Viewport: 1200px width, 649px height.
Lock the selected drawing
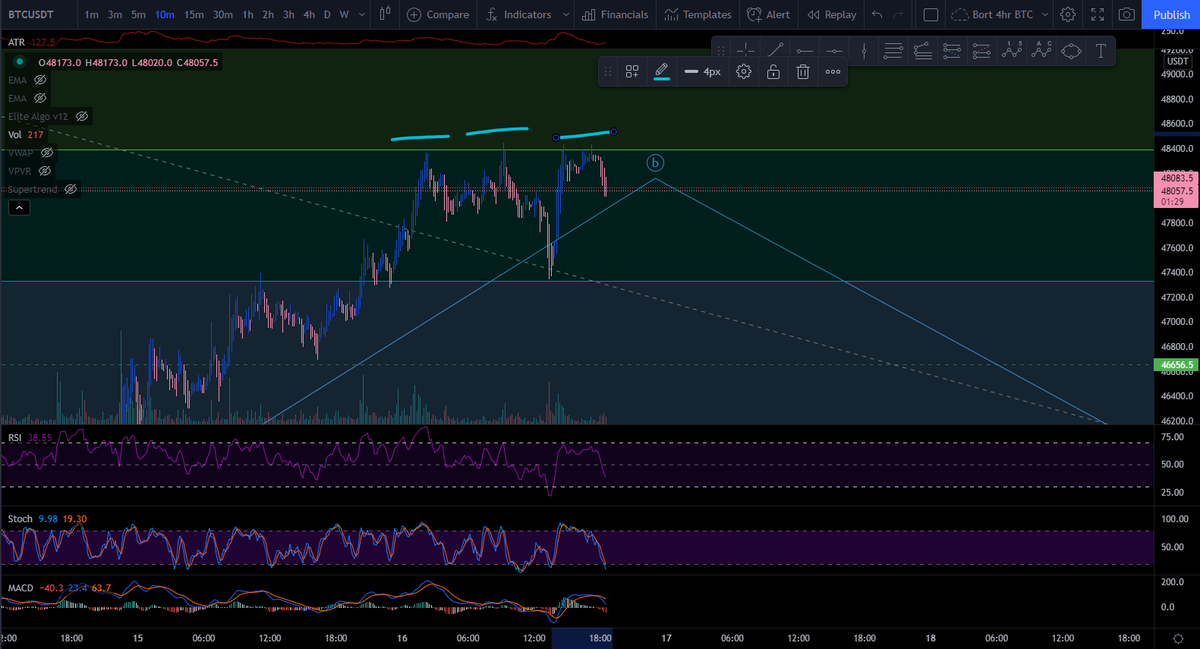pyautogui.click(x=773, y=72)
